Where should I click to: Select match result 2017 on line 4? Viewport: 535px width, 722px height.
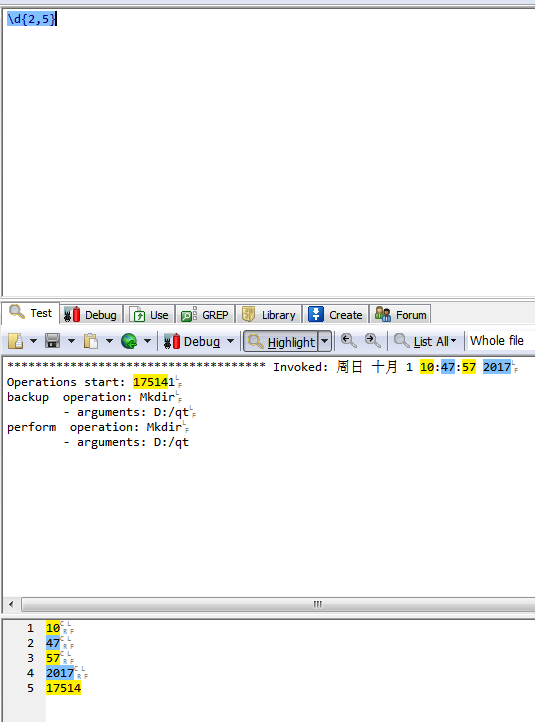60,673
